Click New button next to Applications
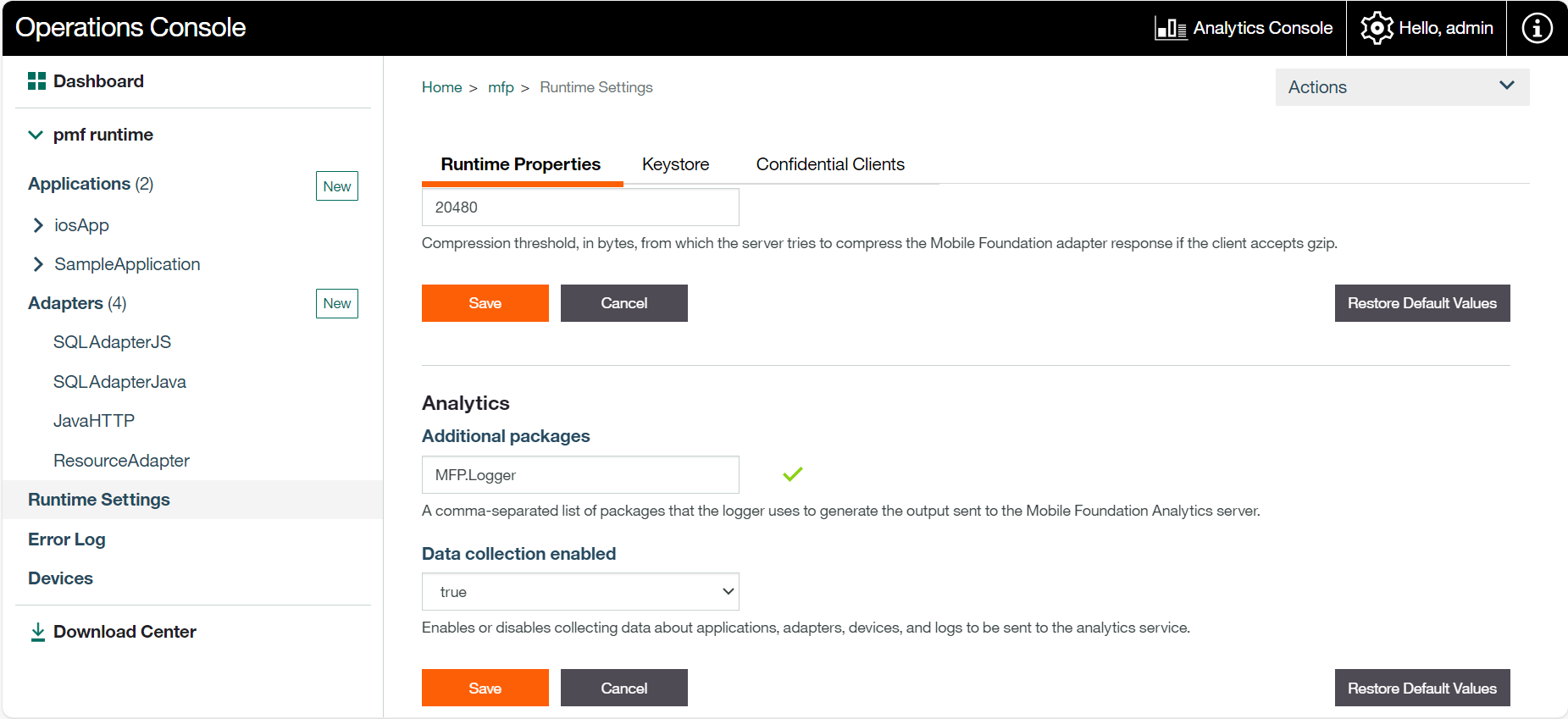This screenshot has height=719, width=1568. (336, 186)
